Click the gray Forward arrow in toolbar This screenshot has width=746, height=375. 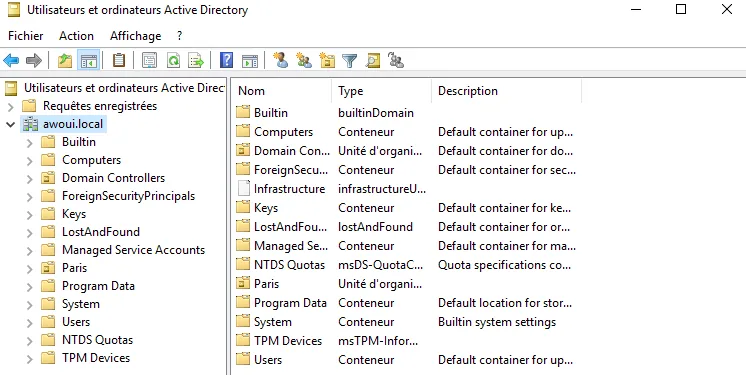coord(34,60)
